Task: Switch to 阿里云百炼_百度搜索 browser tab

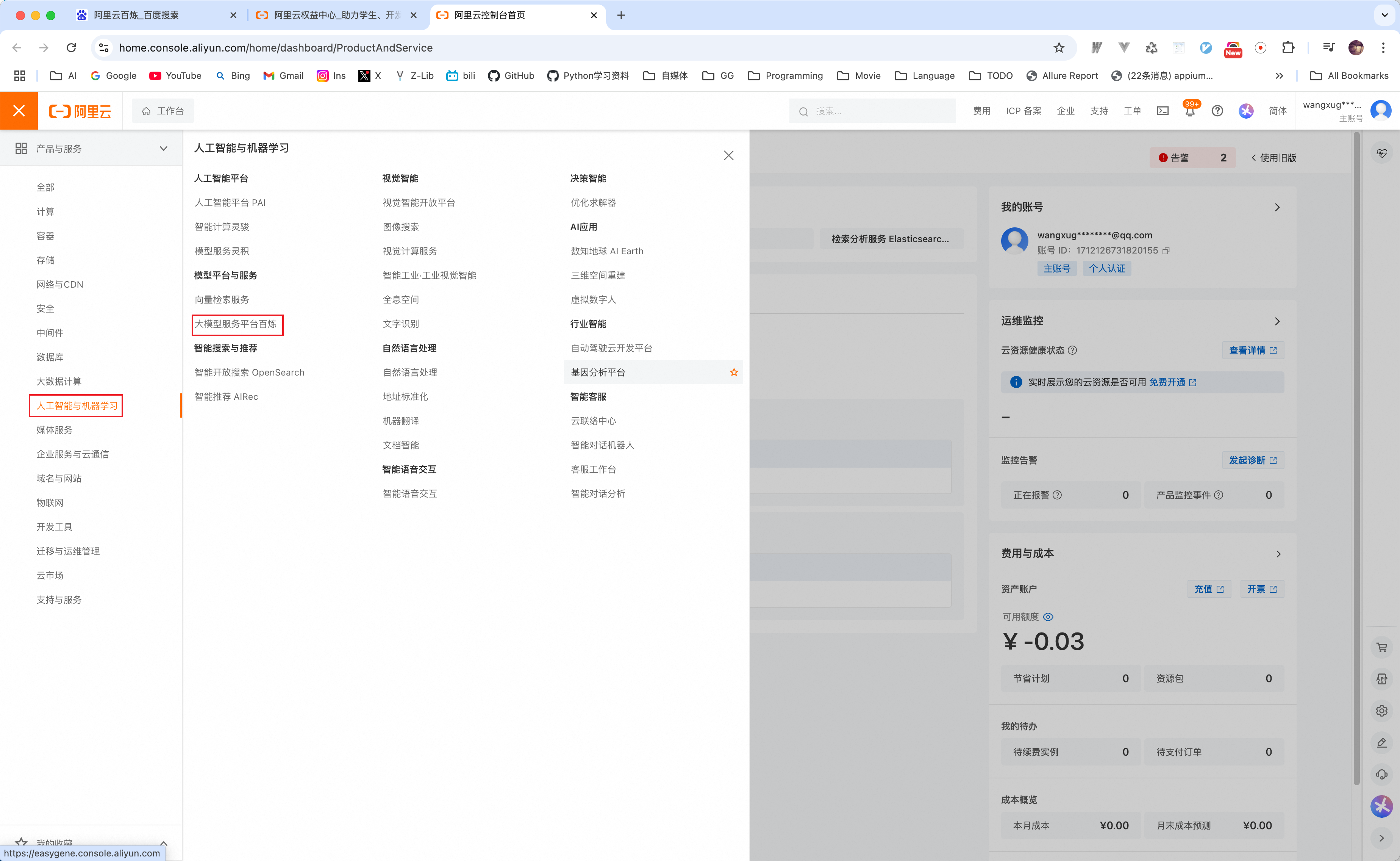Action: [x=157, y=16]
